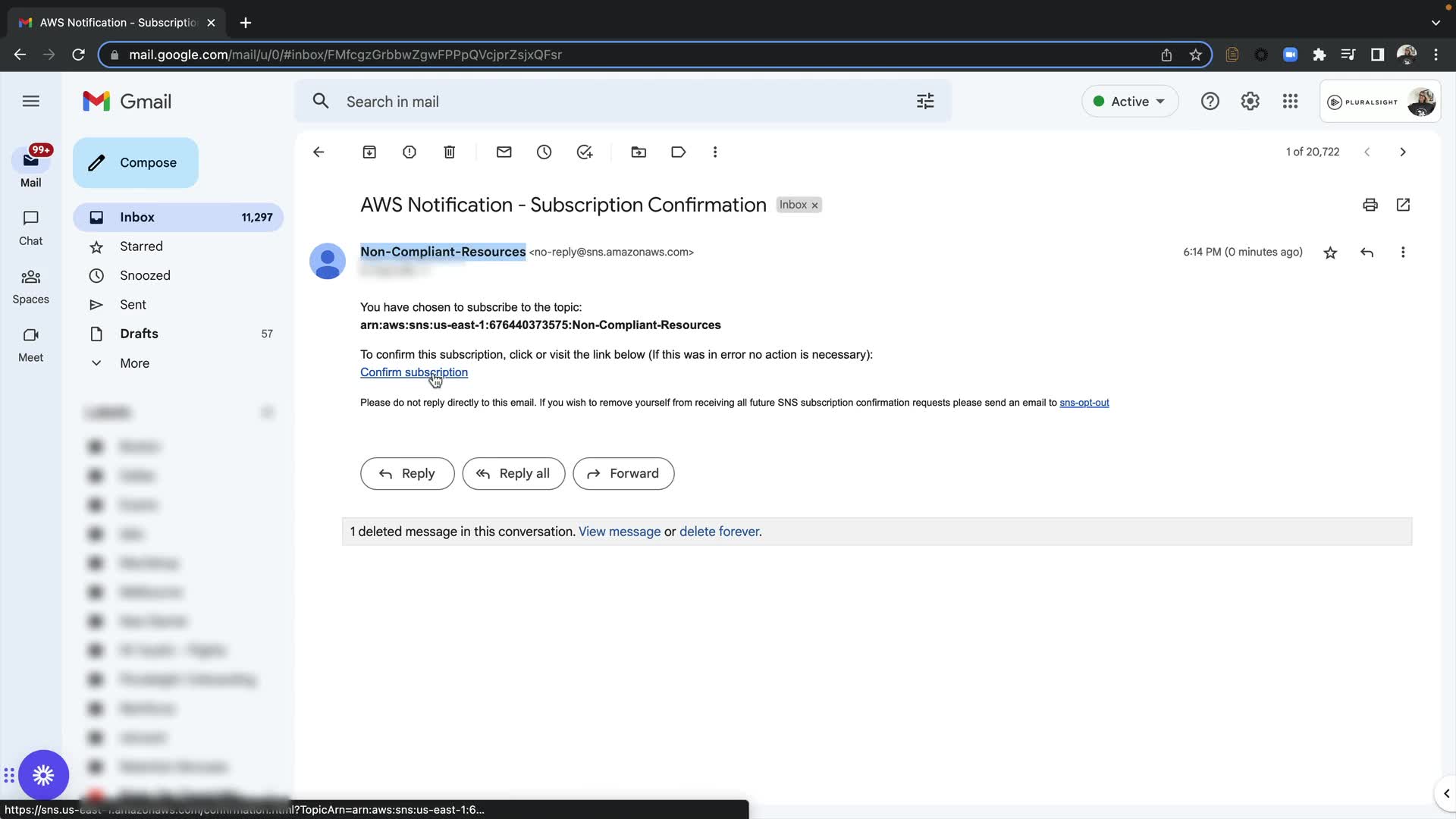Open the show search options filter
The height and width of the screenshot is (819, 1456).
coord(925,102)
